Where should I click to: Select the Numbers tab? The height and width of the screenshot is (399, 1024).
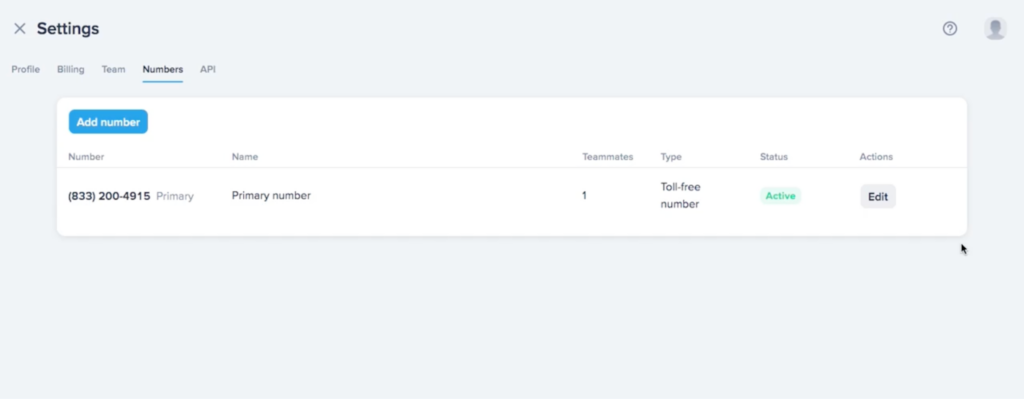163,69
